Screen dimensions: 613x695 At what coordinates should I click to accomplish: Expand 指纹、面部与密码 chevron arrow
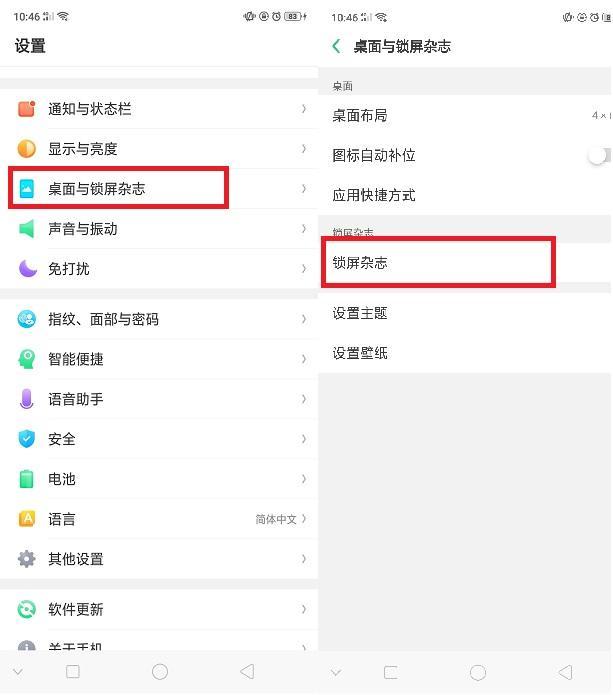click(304, 319)
